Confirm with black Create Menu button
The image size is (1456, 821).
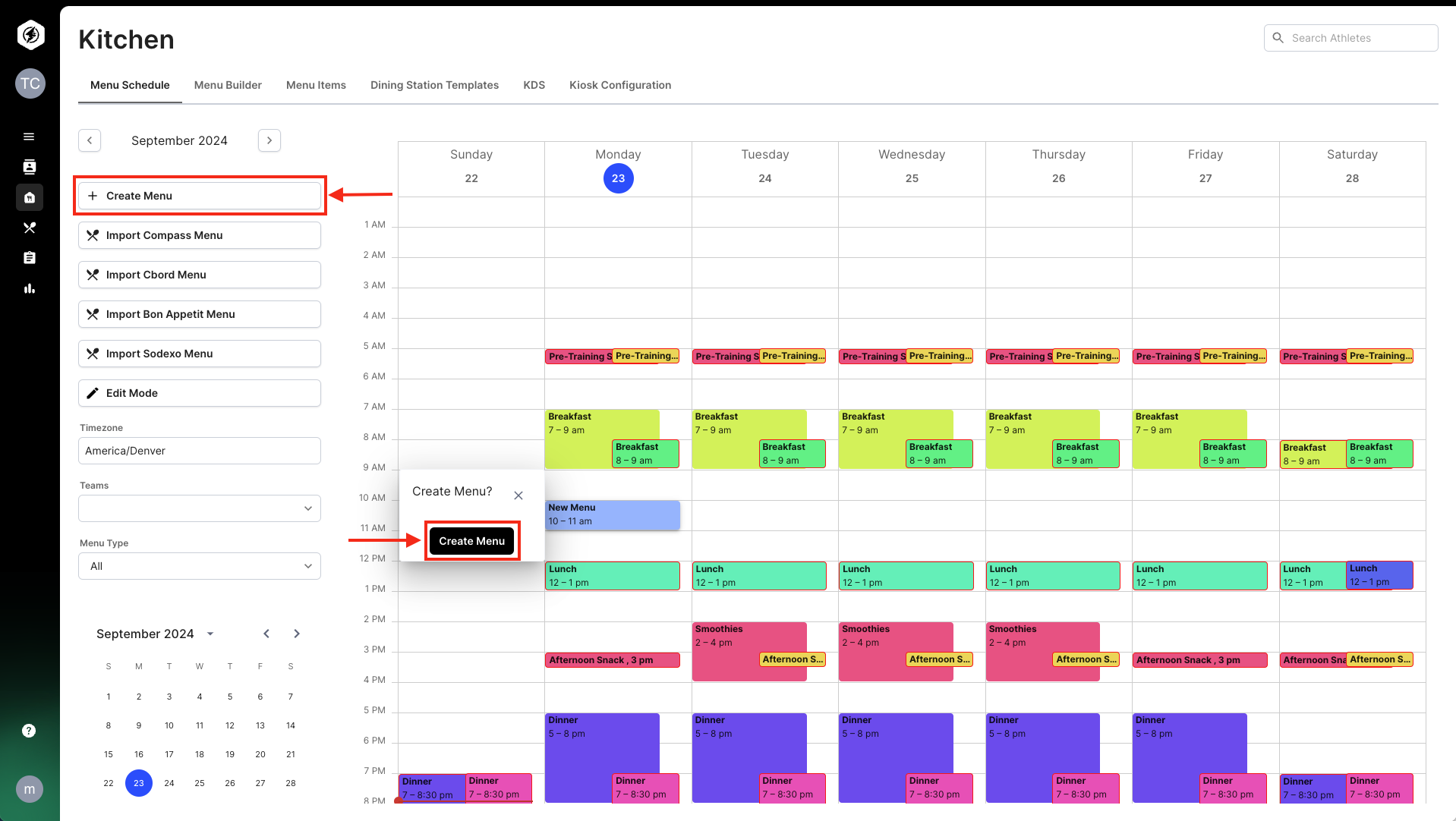pyautogui.click(x=472, y=541)
